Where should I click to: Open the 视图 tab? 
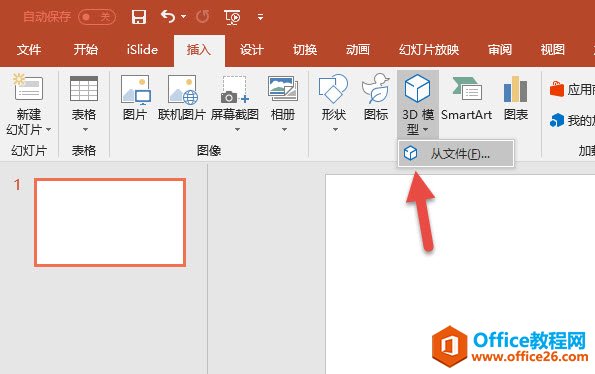click(x=552, y=50)
